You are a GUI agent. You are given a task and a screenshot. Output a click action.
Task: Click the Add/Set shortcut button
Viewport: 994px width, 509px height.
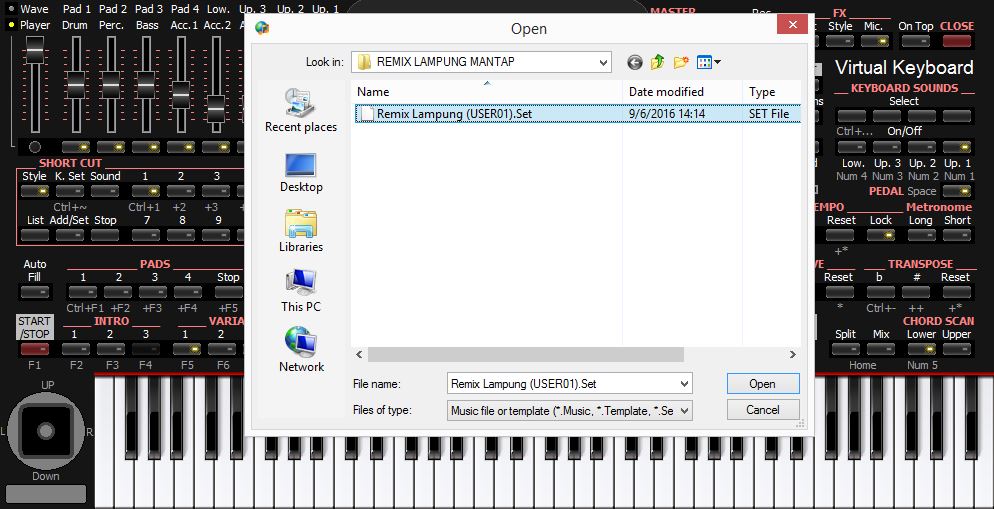[70, 235]
